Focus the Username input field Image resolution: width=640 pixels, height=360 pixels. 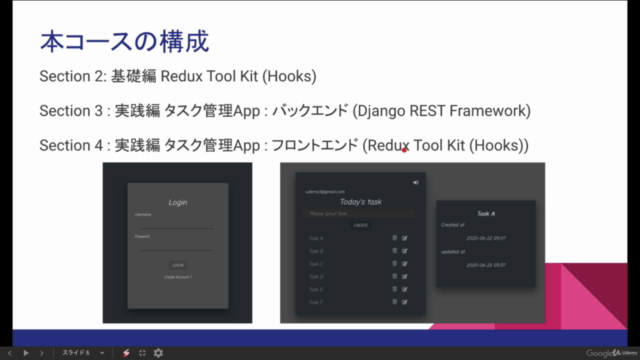(176, 224)
